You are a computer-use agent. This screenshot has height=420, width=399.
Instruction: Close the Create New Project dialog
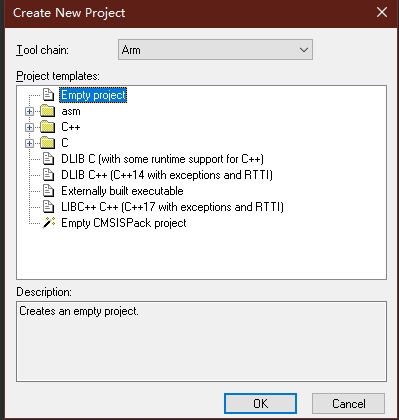point(382,13)
